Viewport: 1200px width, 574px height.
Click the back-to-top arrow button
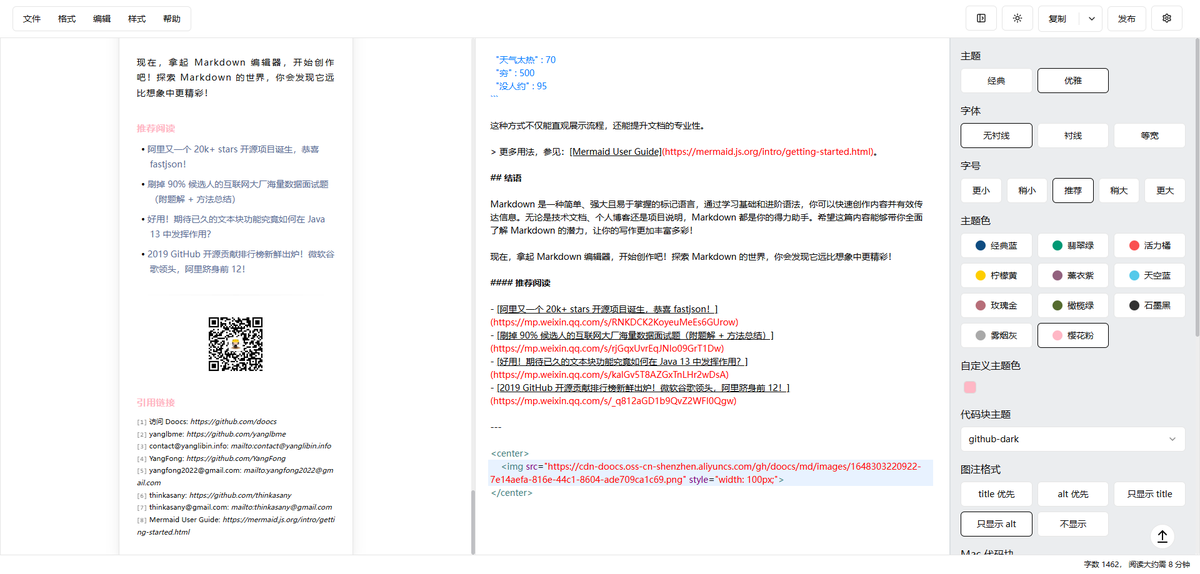(x=1162, y=537)
